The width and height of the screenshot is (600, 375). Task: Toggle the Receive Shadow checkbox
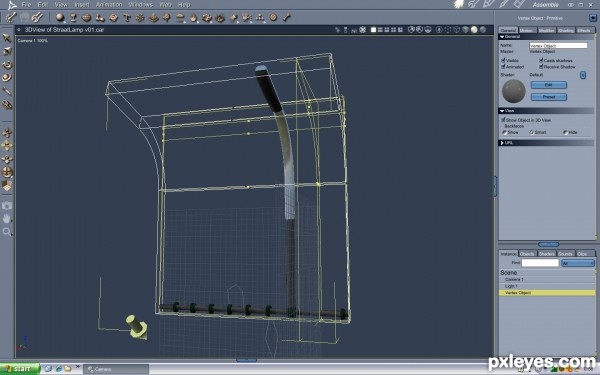tap(541, 66)
